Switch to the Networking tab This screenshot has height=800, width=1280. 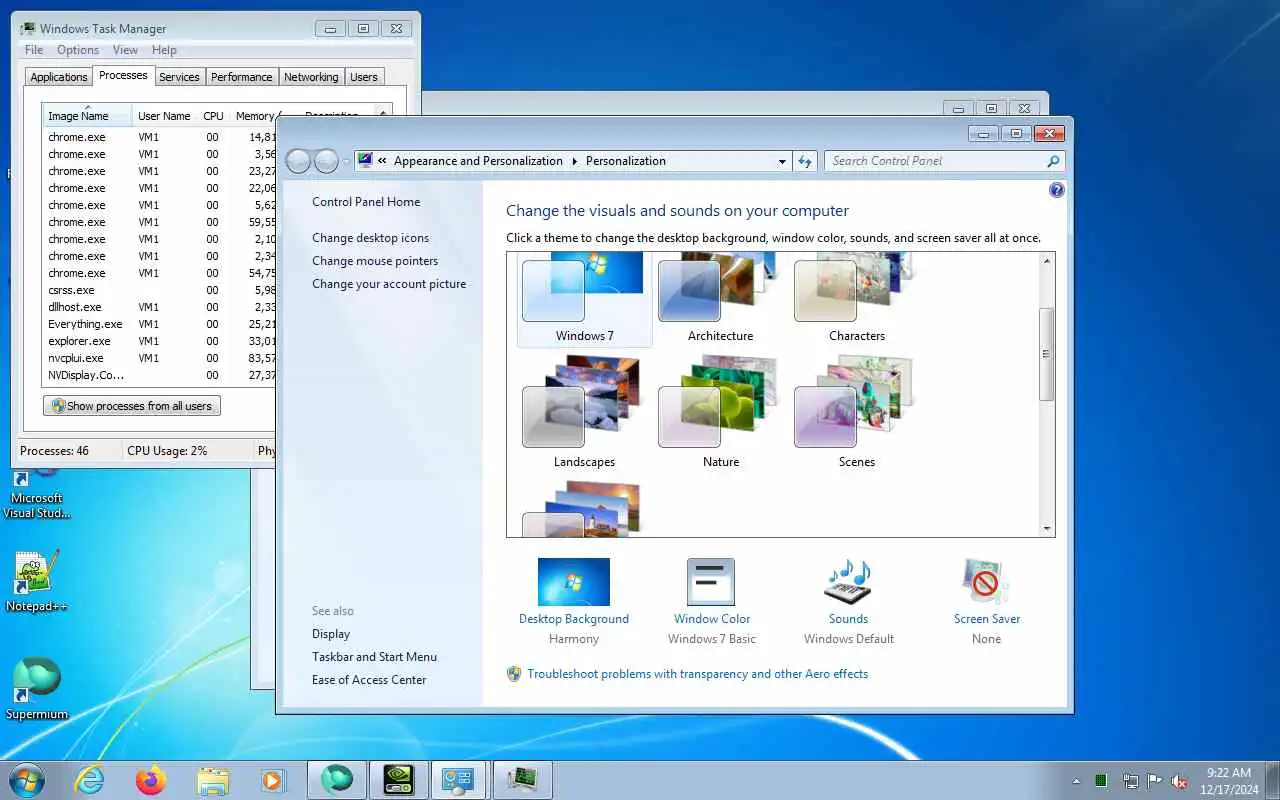coord(311,77)
